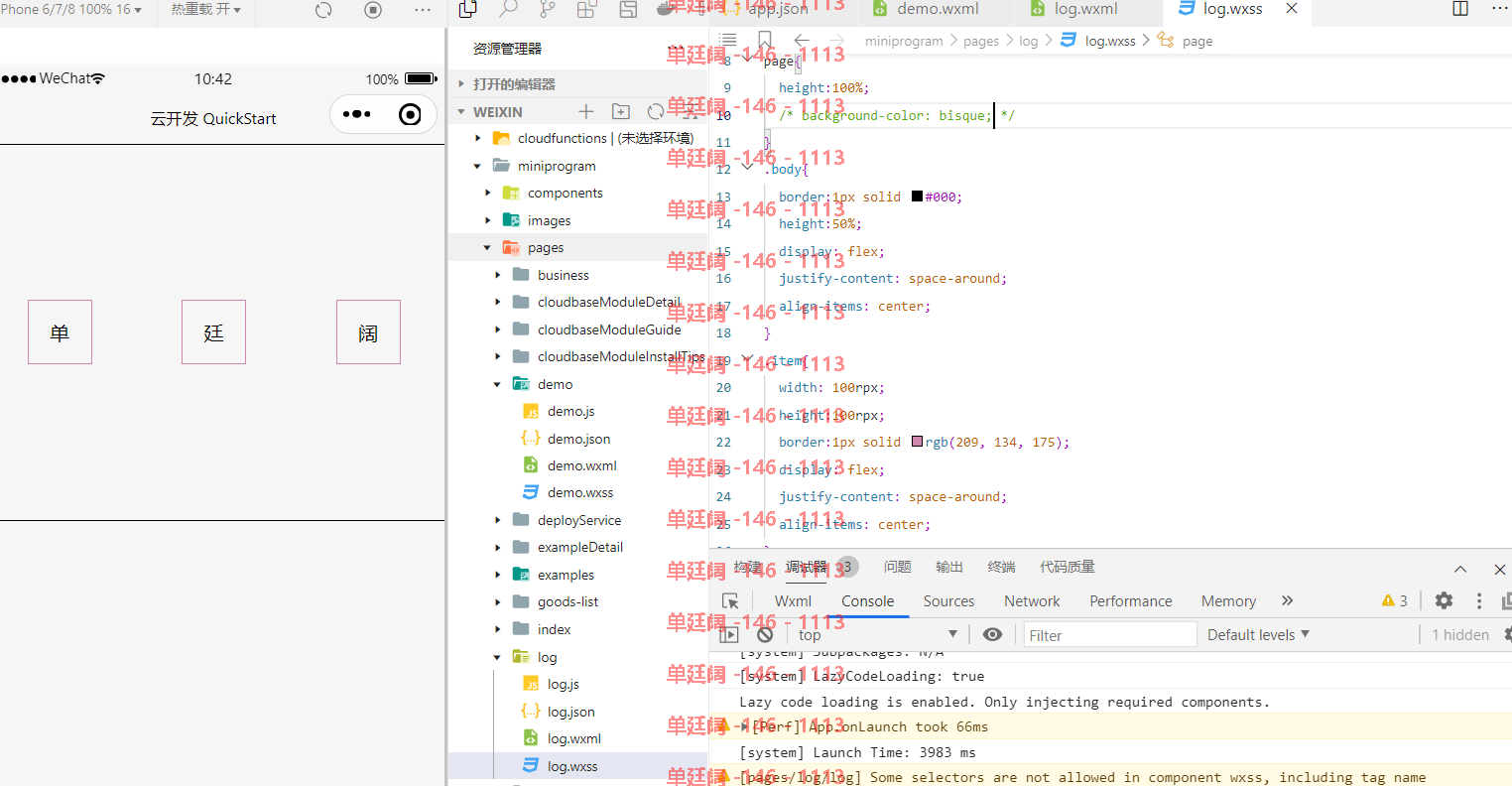Open the 问题 problems panel tab
The height and width of the screenshot is (786, 1512).
coord(897,567)
